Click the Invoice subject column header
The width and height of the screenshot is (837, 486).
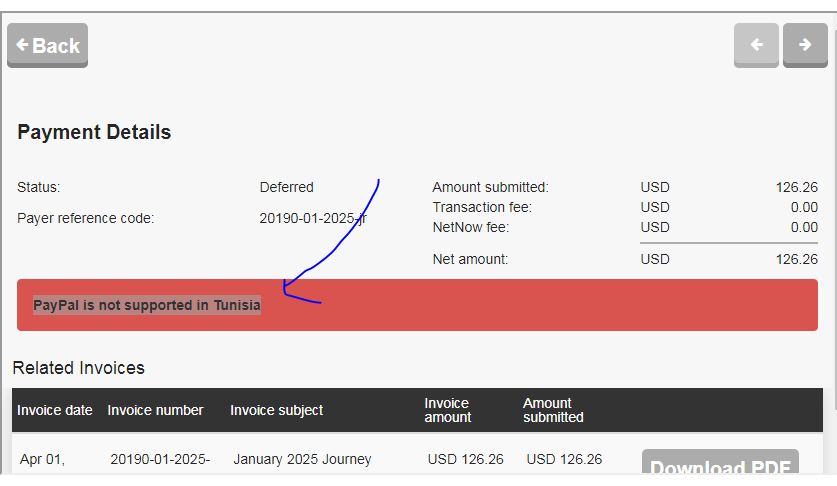pos(276,410)
